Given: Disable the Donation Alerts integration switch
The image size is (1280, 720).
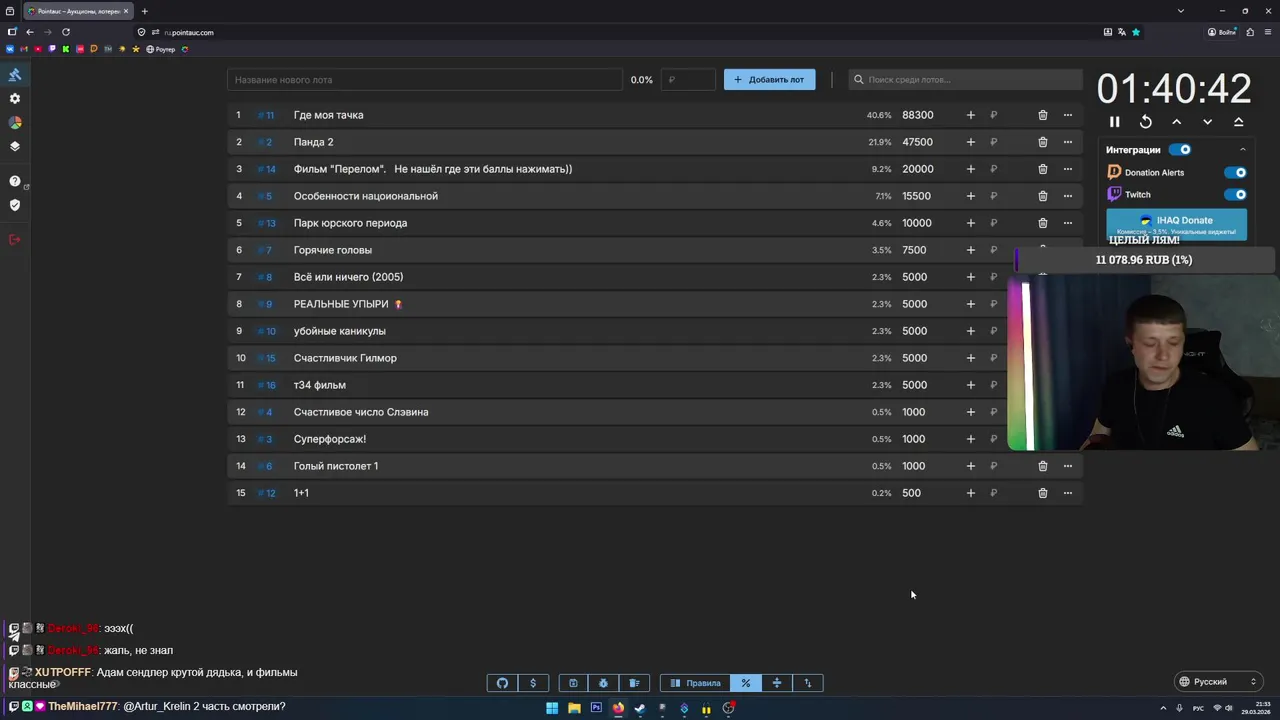Looking at the screenshot, I should pos(1236,172).
